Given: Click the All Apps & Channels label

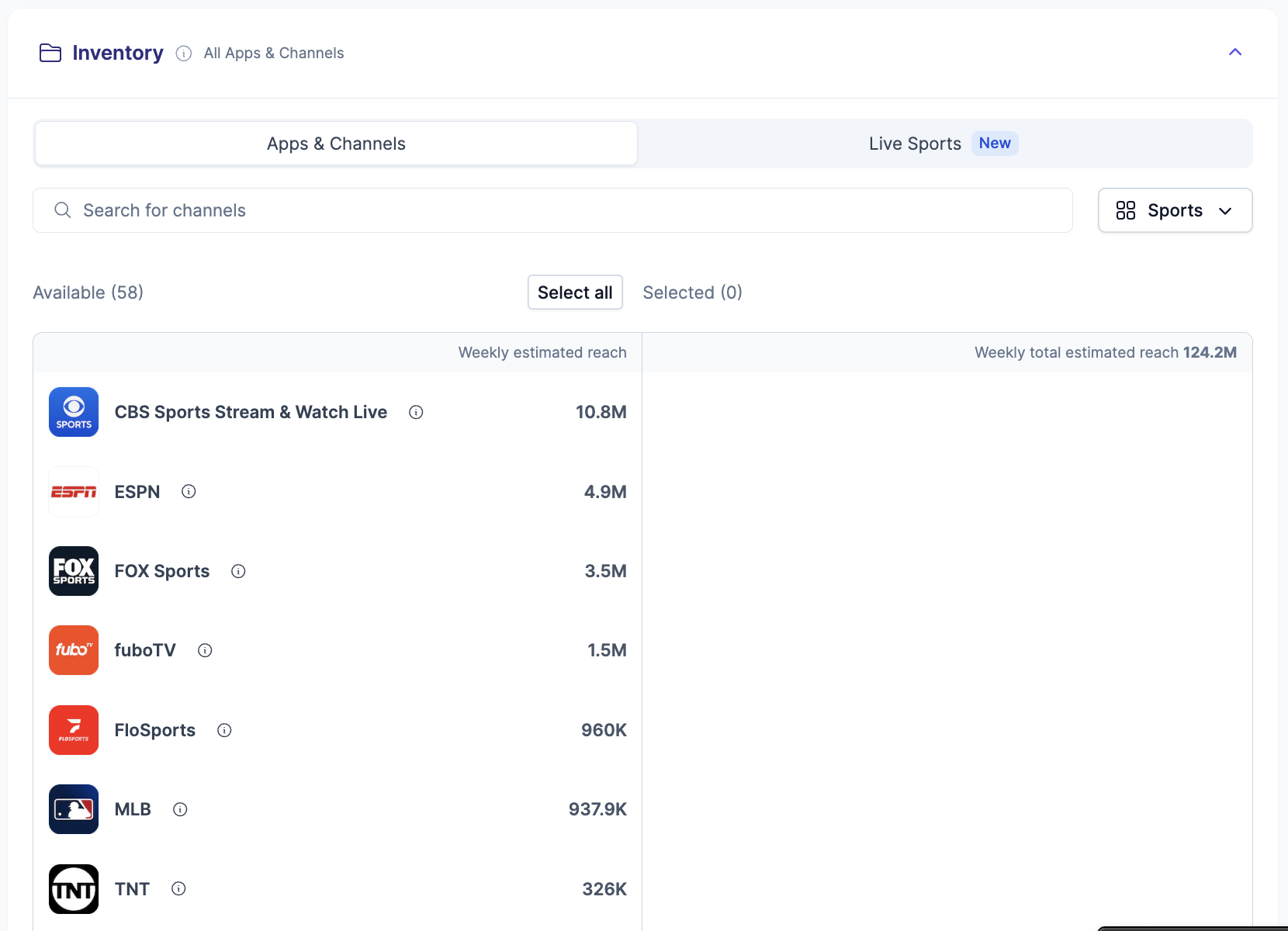Looking at the screenshot, I should click(x=274, y=53).
